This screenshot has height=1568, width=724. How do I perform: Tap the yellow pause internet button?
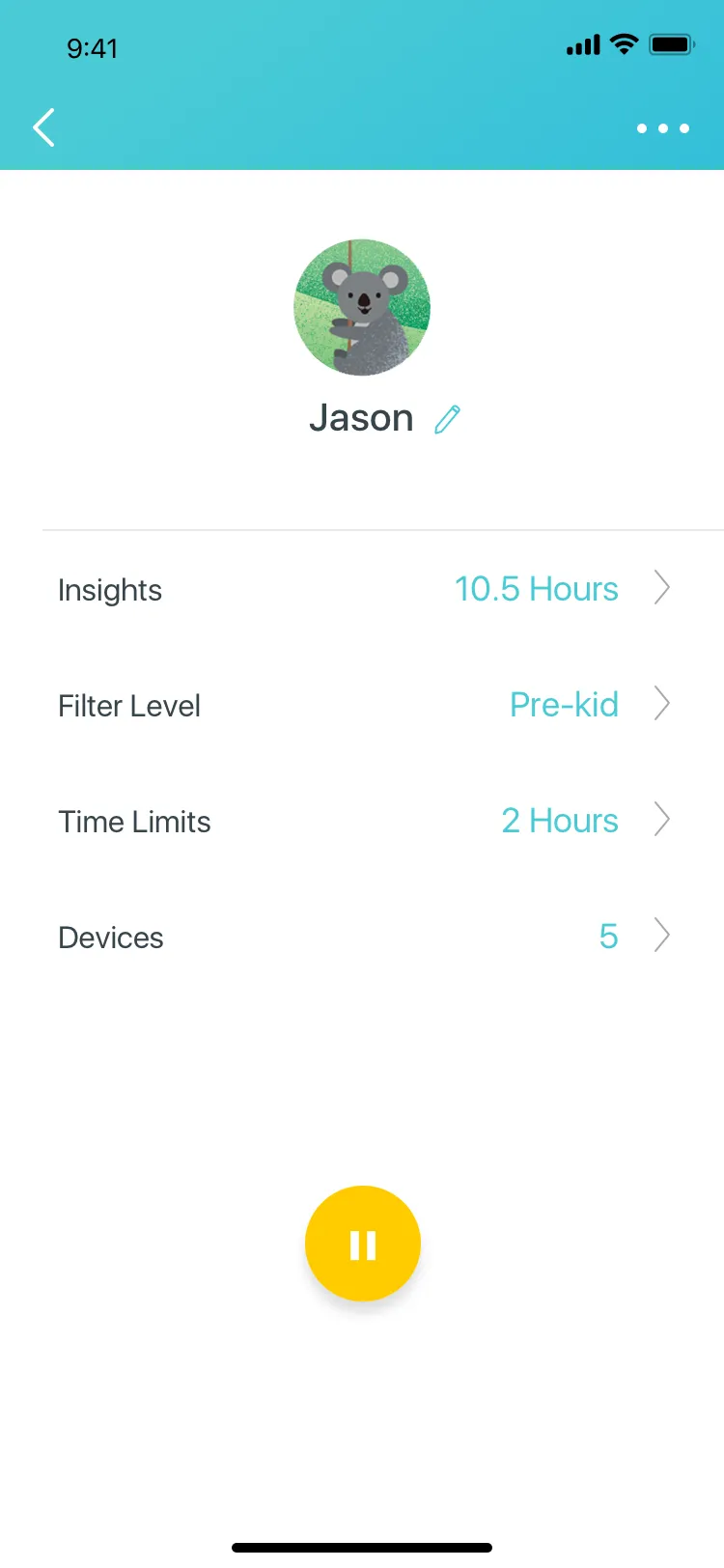tap(363, 1244)
